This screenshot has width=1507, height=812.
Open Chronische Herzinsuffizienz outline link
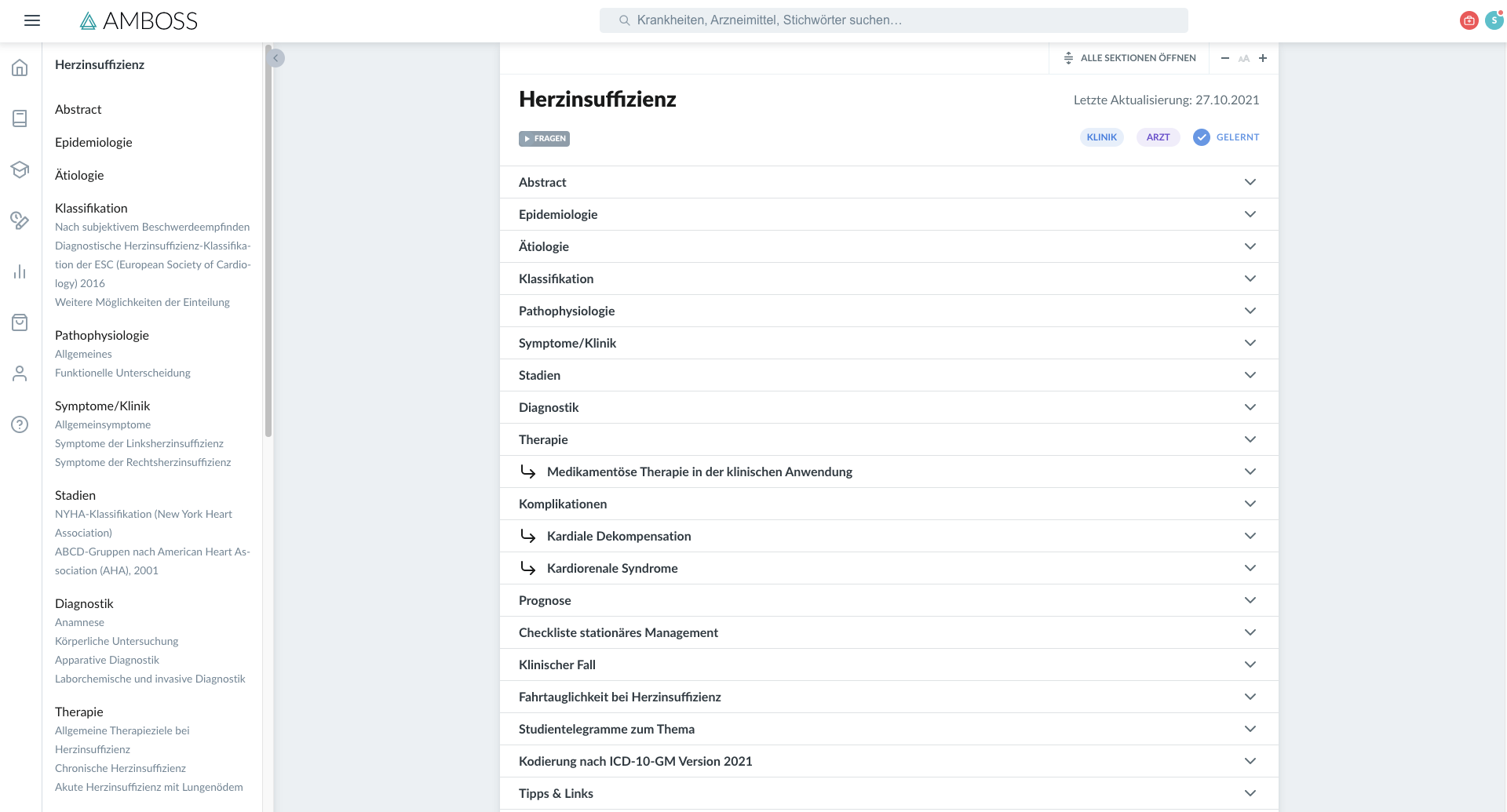pos(120,768)
